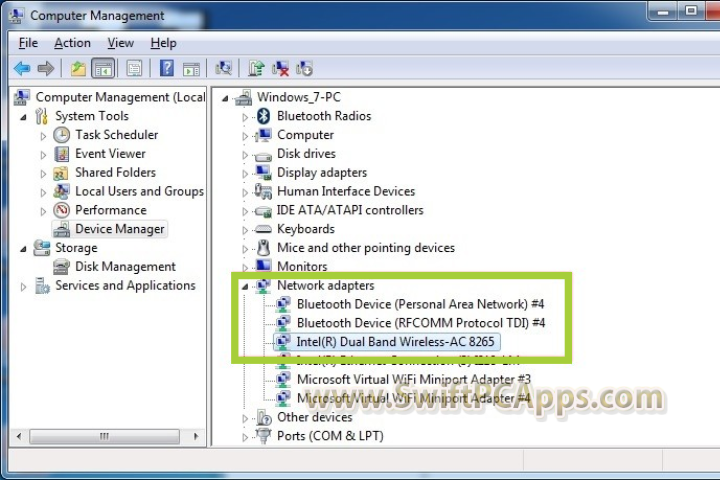Click the Mice and other pointing devices icon
The image size is (720, 480).
264,248
